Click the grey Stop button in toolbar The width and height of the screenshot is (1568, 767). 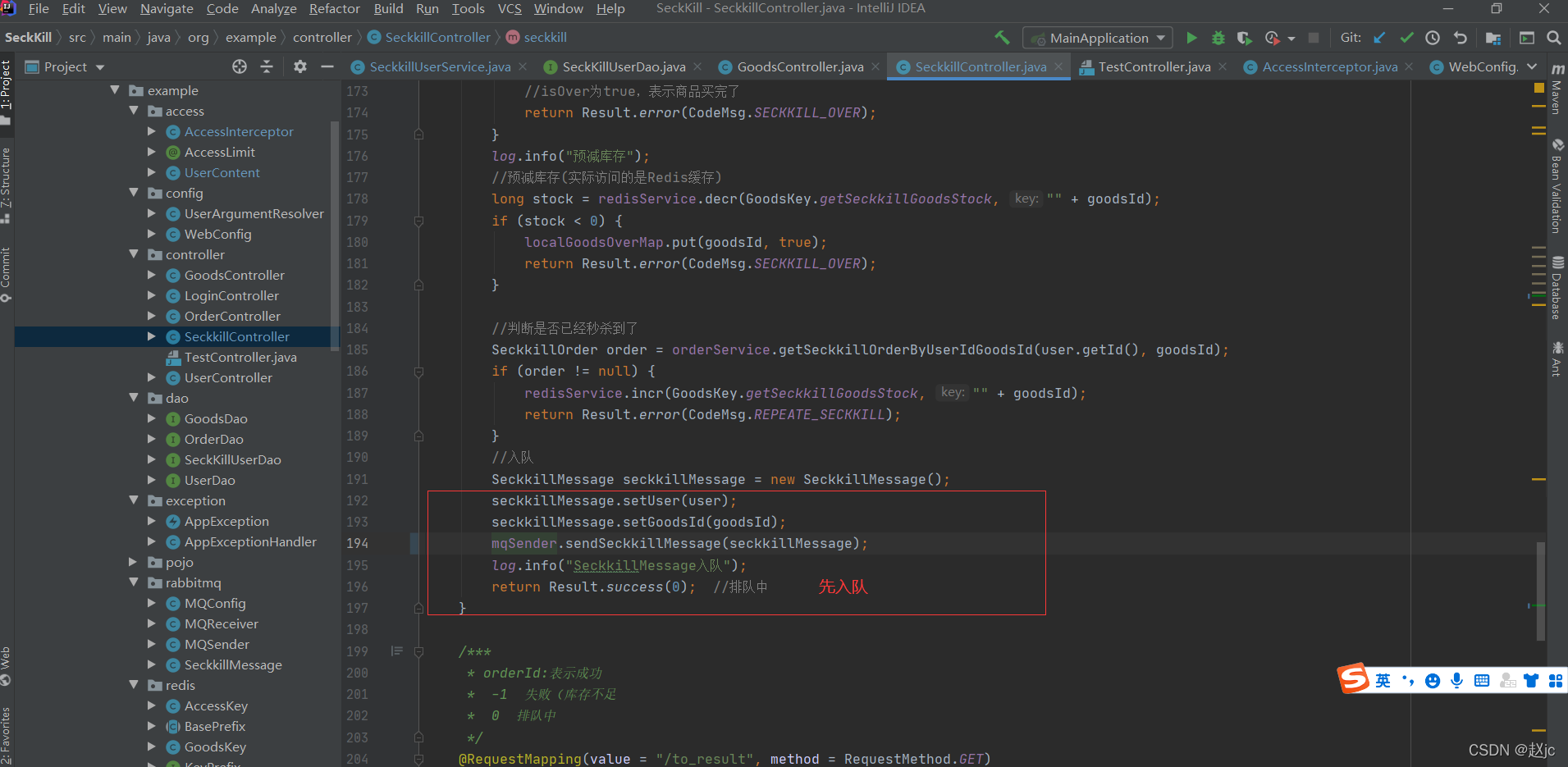coord(1314,38)
